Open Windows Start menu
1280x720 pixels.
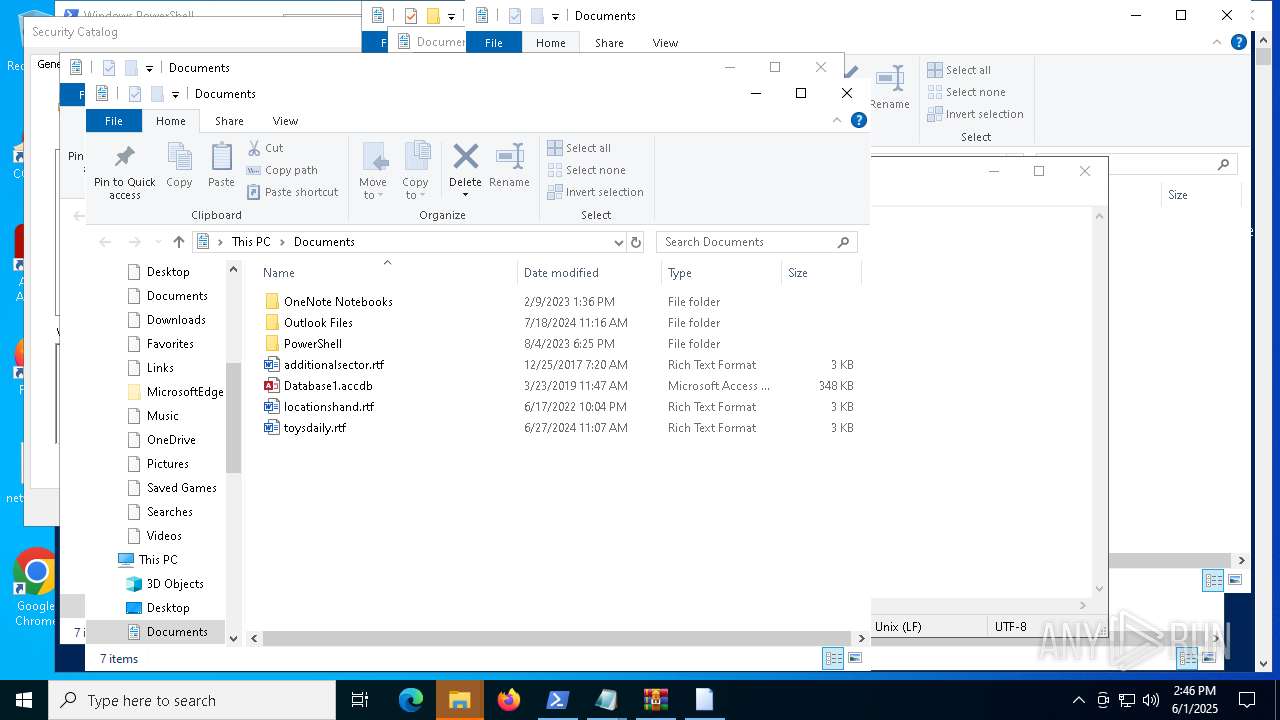(x=24, y=700)
